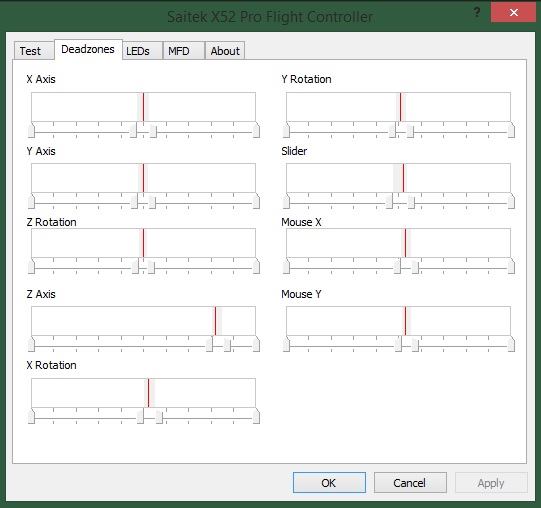The image size is (541, 508).
Task: Click Z Rotation far-right slider handle
Action: click(256, 266)
